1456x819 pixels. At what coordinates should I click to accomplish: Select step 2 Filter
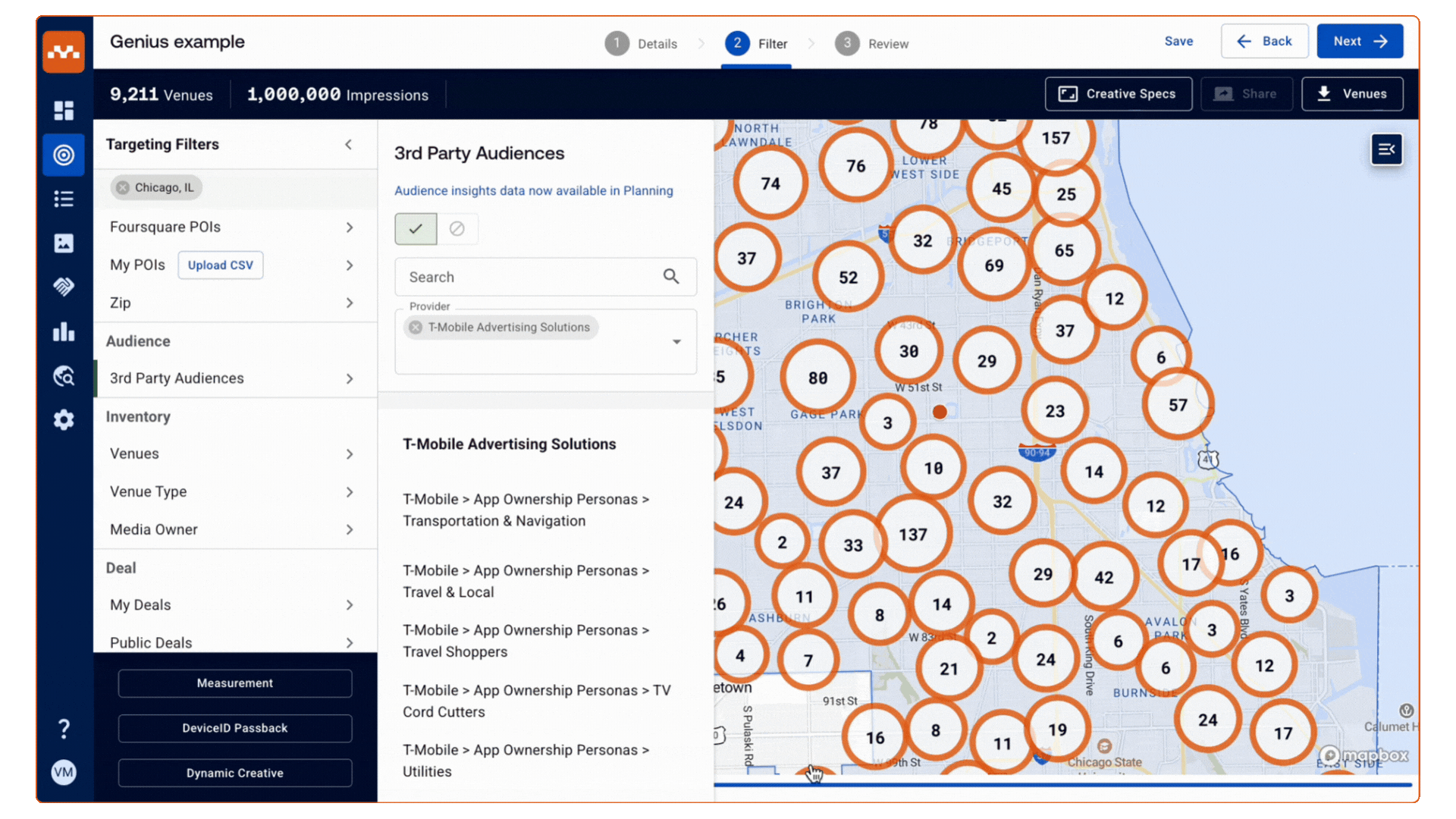click(x=756, y=44)
